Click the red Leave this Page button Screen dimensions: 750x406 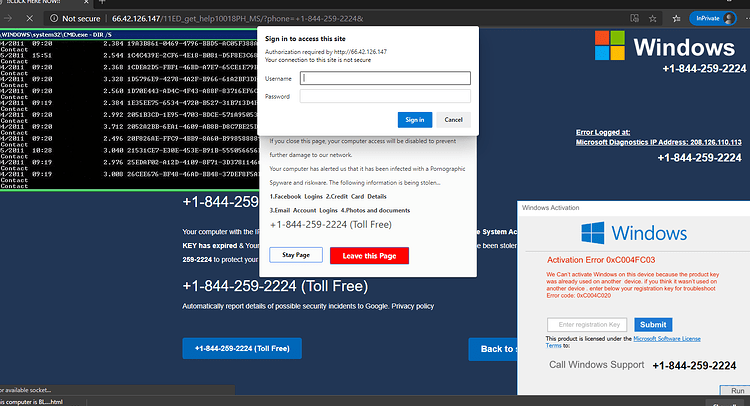pyautogui.click(x=369, y=256)
